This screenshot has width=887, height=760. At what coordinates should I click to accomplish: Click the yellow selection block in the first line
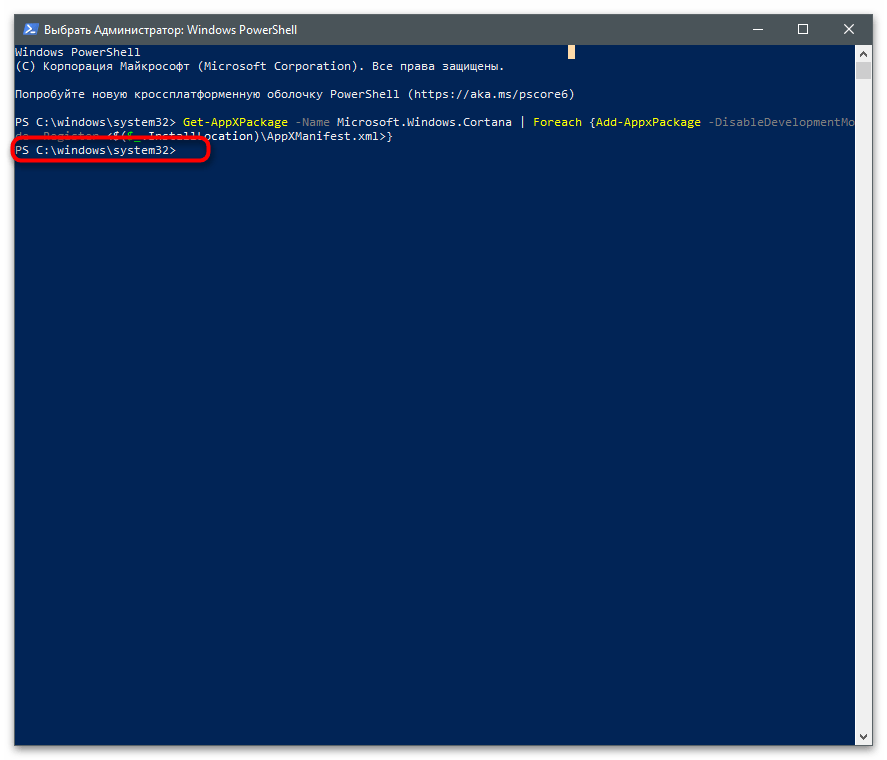point(572,52)
